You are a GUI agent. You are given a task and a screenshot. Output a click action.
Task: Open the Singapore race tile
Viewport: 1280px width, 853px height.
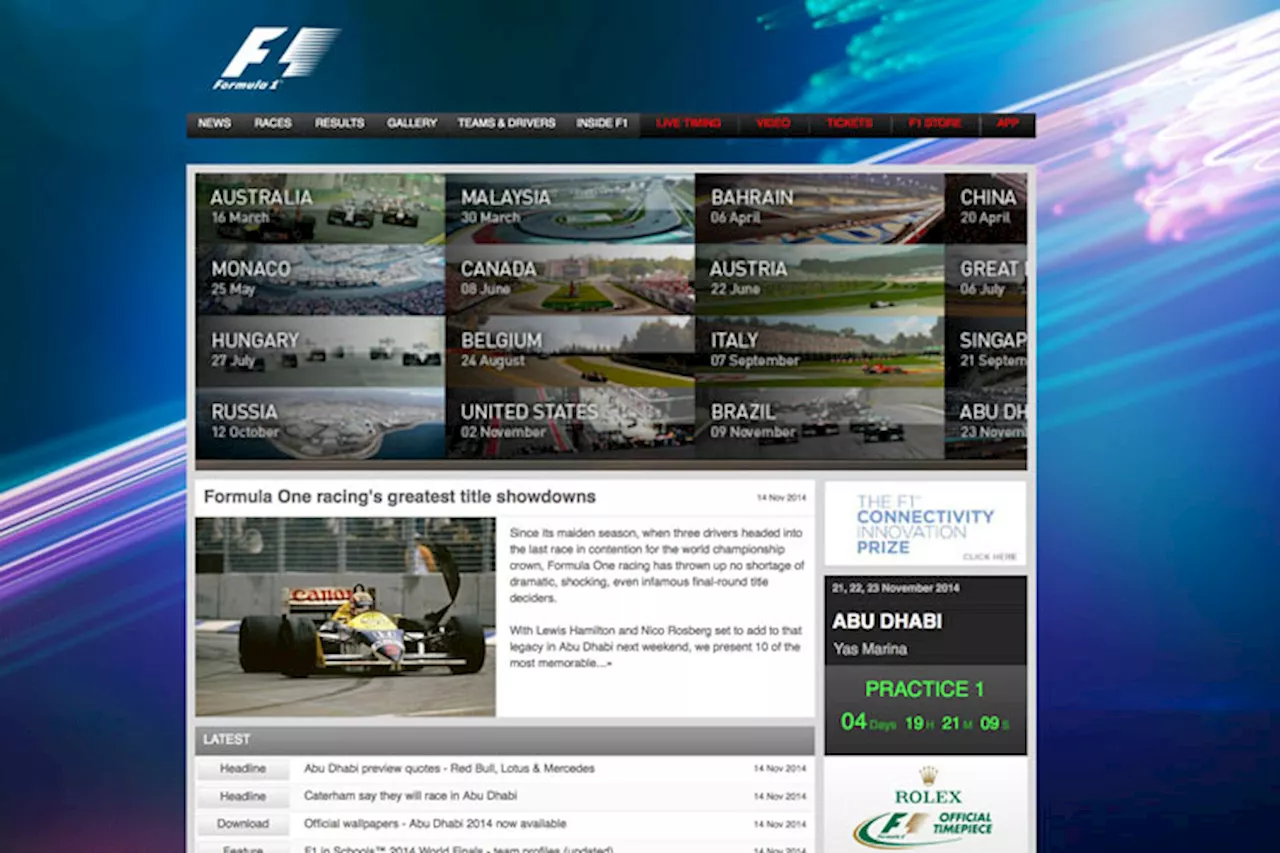coord(986,352)
